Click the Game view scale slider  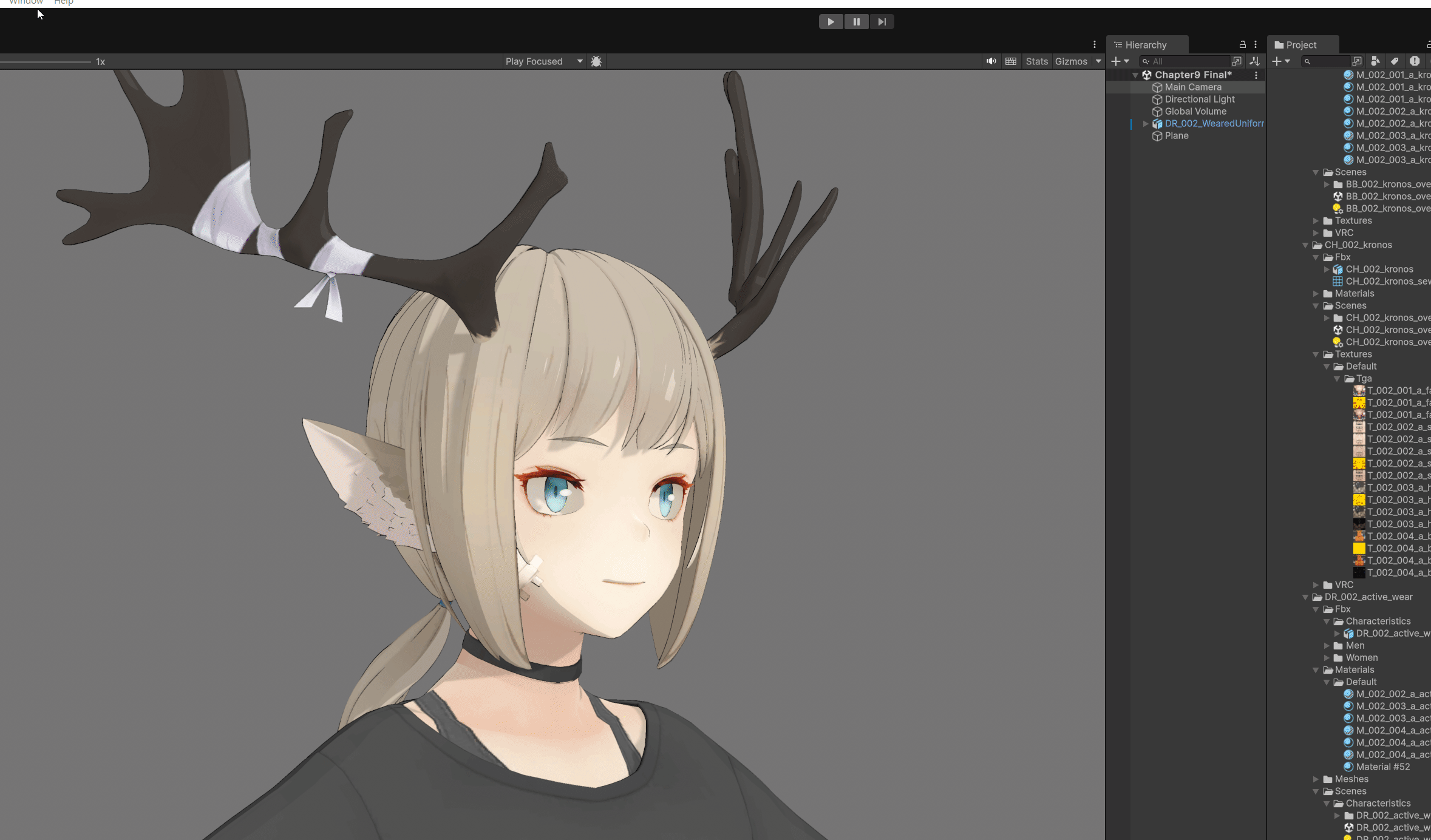[x=46, y=62]
